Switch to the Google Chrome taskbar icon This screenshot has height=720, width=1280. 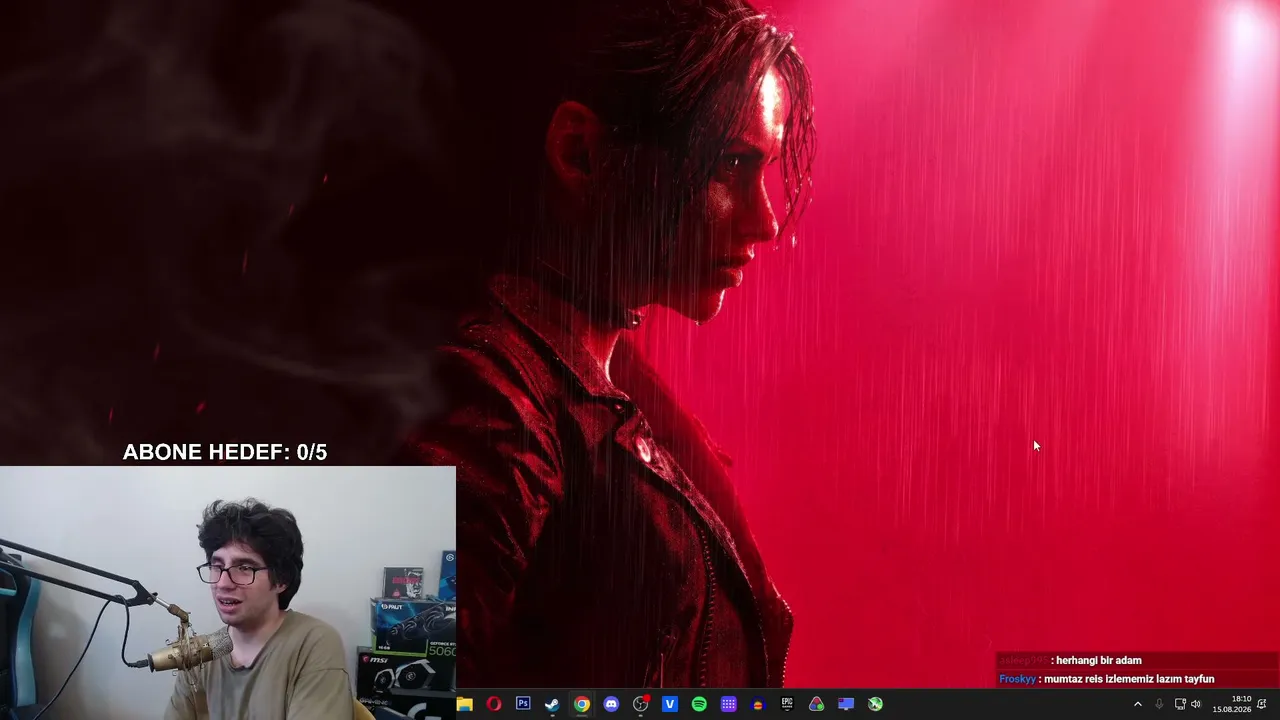tap(582, 704)
